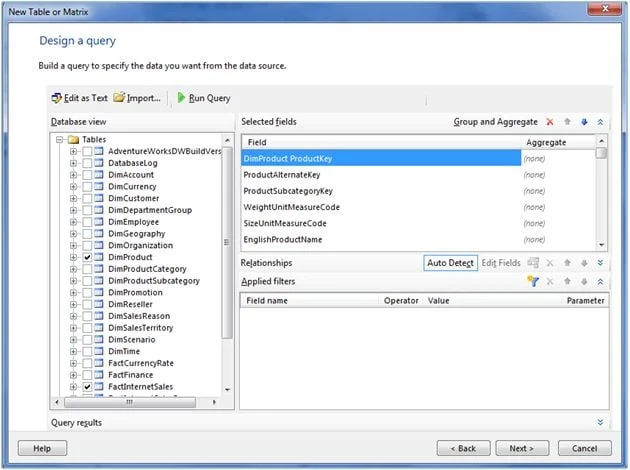Viewport: 630px width, 470px height.
Task: Move relationship down arrow icon
Action: coord(584,263)
